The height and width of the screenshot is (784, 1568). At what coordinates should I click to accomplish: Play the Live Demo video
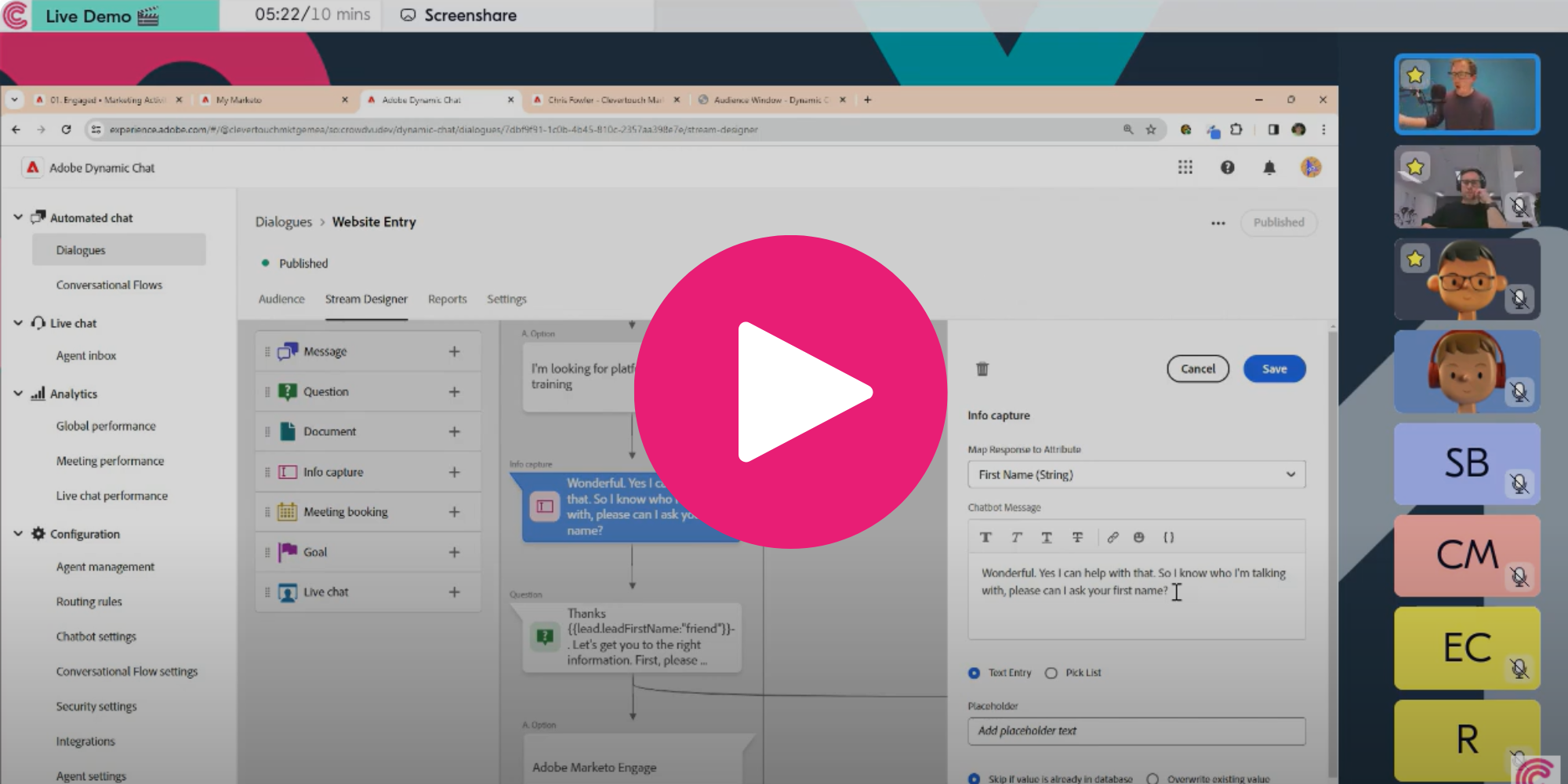pyautogui.click(x=790, y=392)
